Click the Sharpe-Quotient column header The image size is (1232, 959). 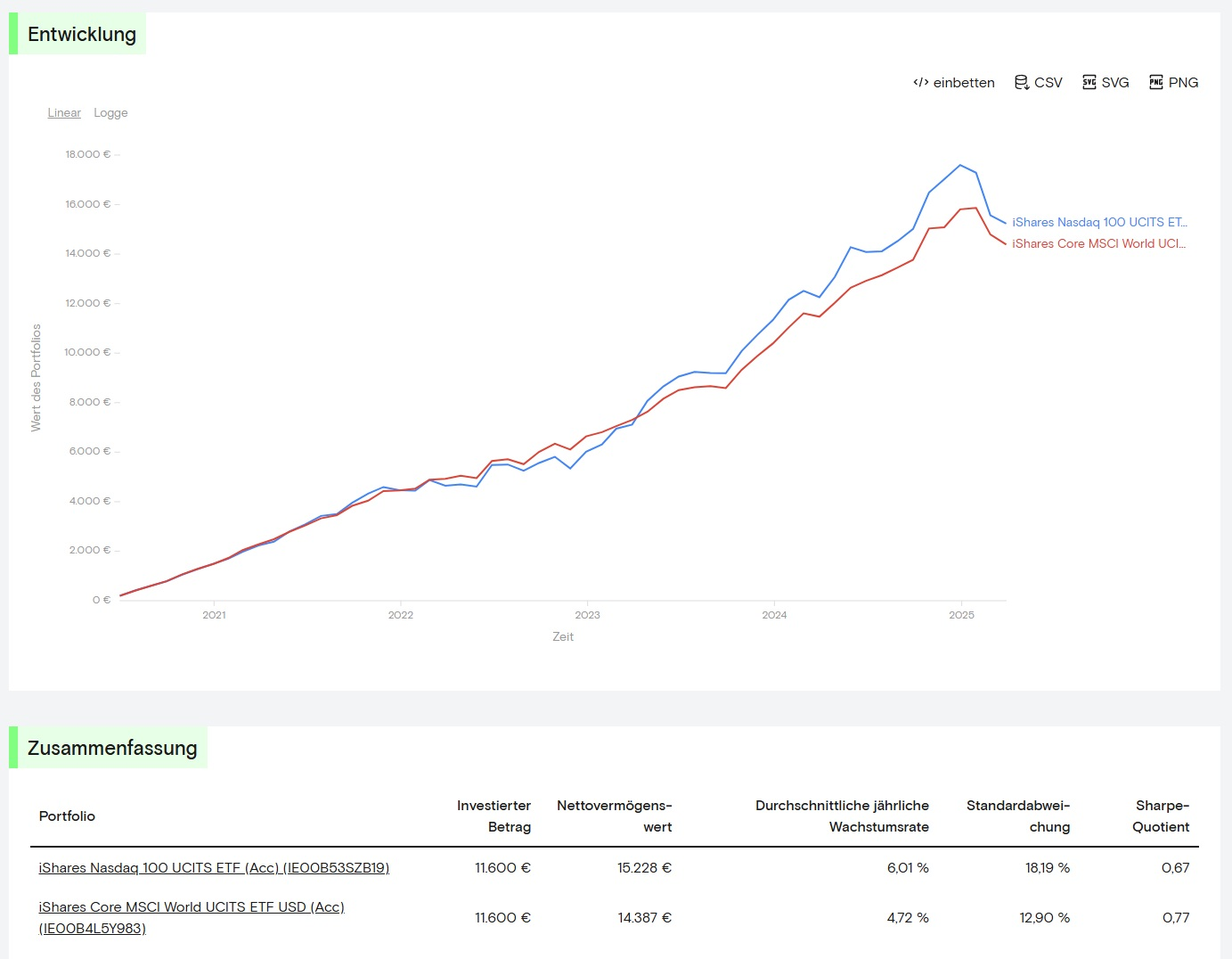click(1161, 816)
